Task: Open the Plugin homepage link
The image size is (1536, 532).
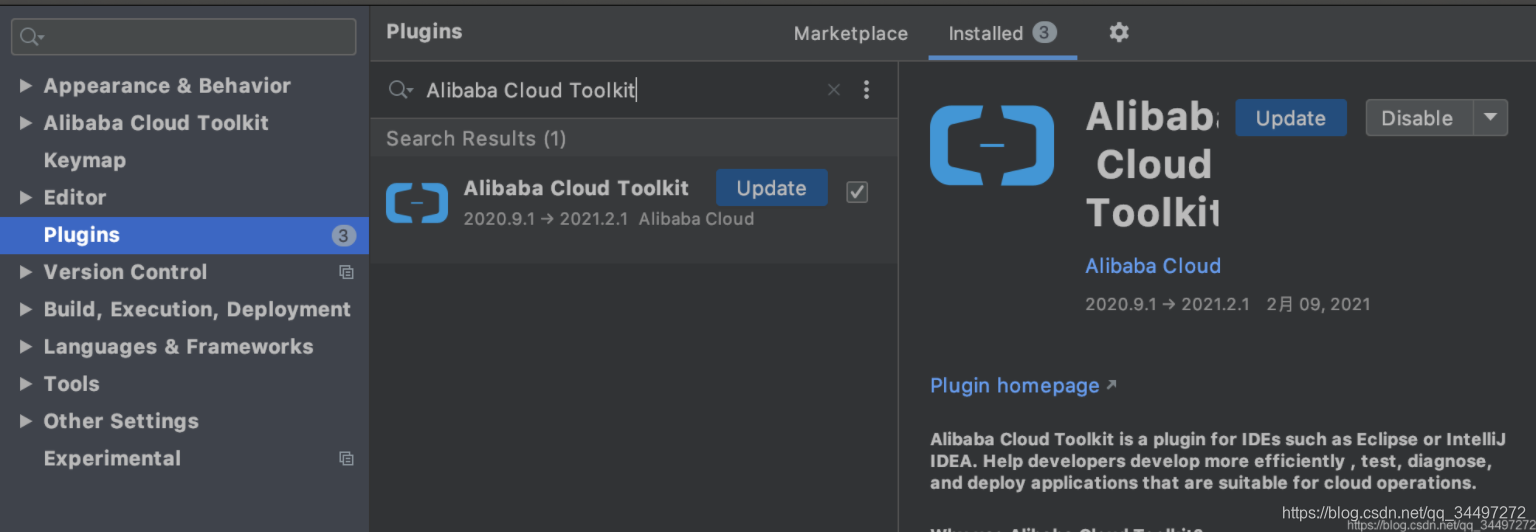Action: pyautogui.click(x=1015, y=386)
